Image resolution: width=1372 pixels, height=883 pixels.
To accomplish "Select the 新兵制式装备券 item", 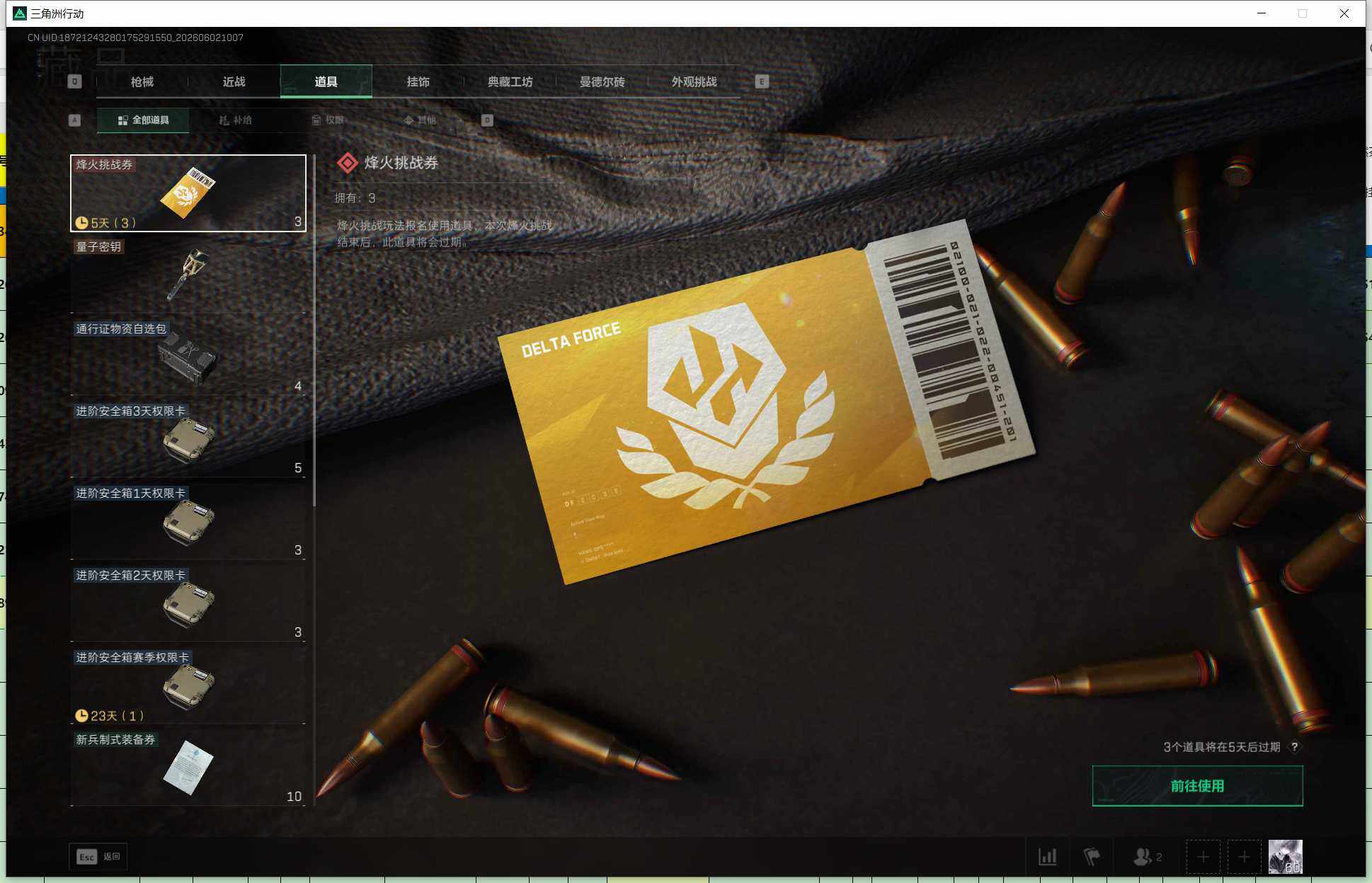I will [x=188, y=768].
